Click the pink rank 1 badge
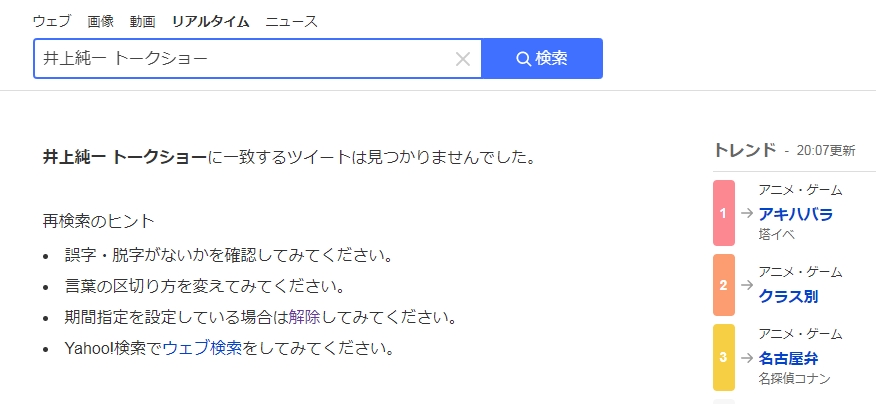 click(723, 213)
